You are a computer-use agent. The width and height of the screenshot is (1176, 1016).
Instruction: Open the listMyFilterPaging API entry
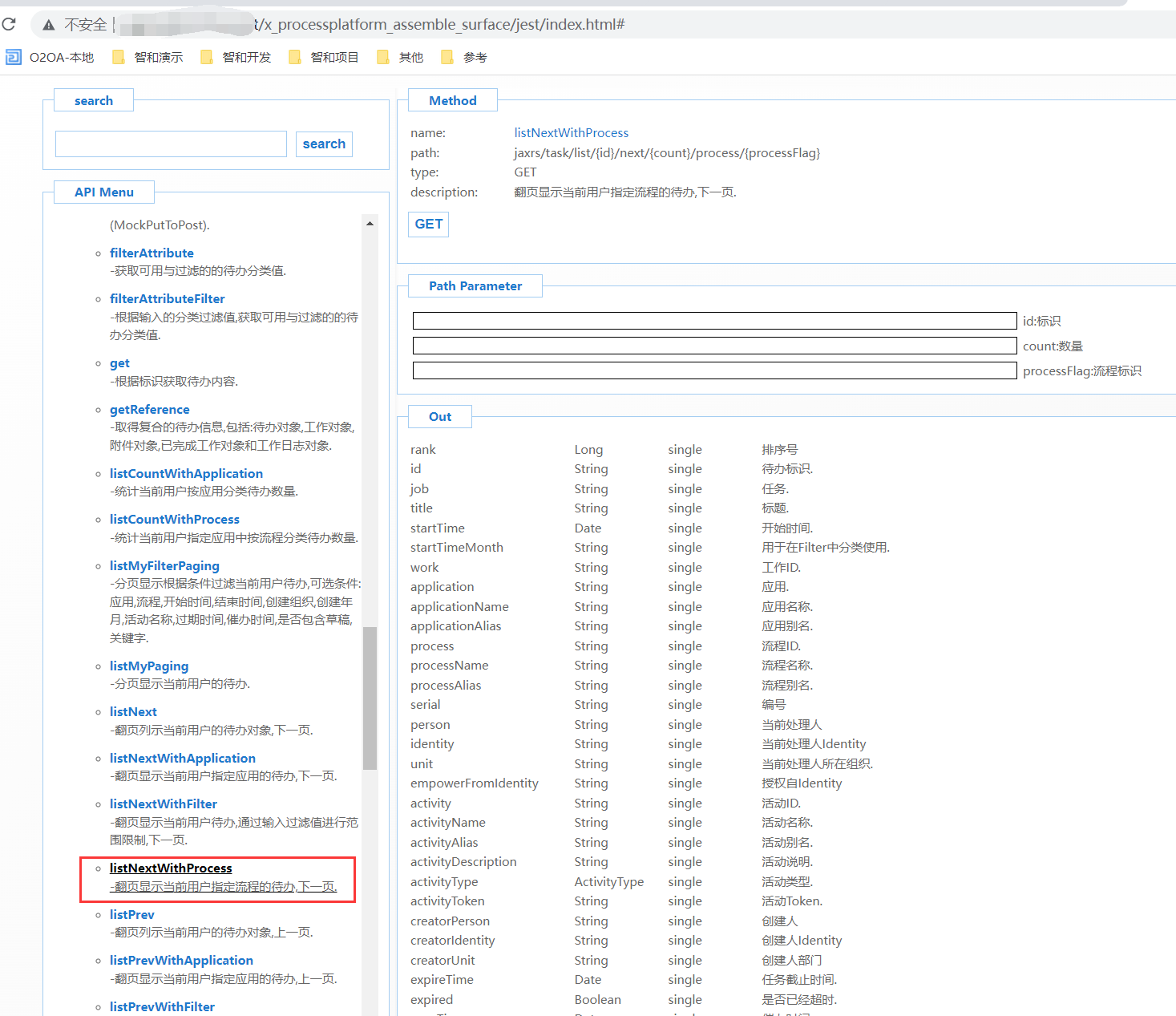tap(164, 565)
